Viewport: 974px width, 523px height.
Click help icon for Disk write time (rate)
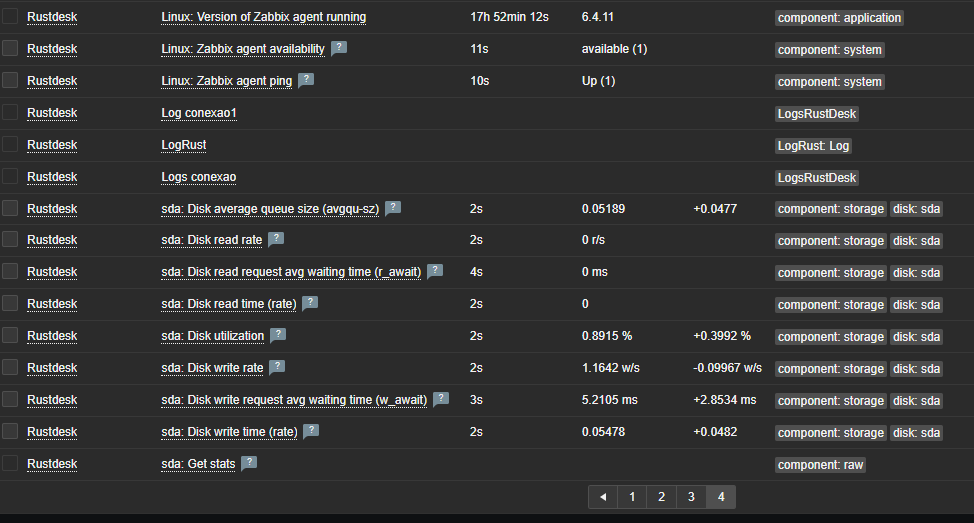(311, 431)
